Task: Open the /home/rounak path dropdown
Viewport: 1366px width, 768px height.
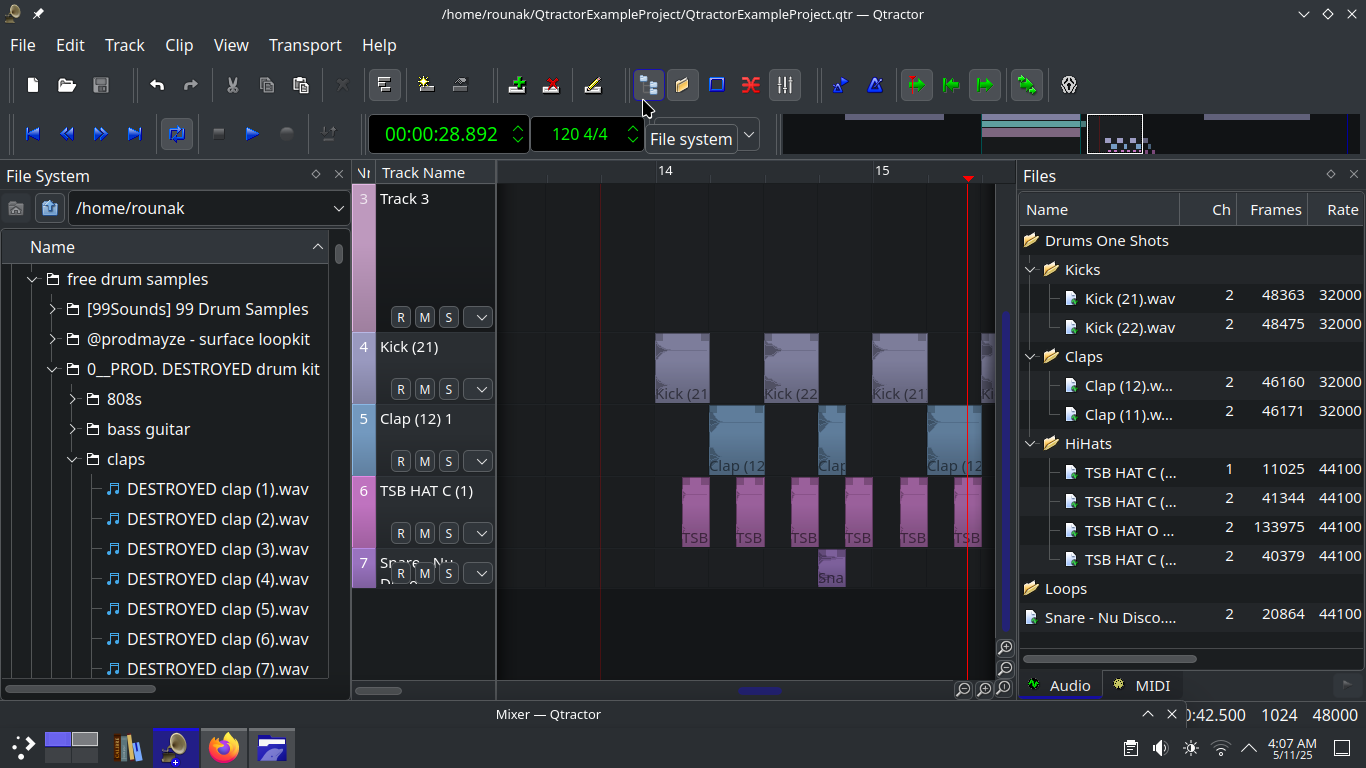Action: coord(338,208)
